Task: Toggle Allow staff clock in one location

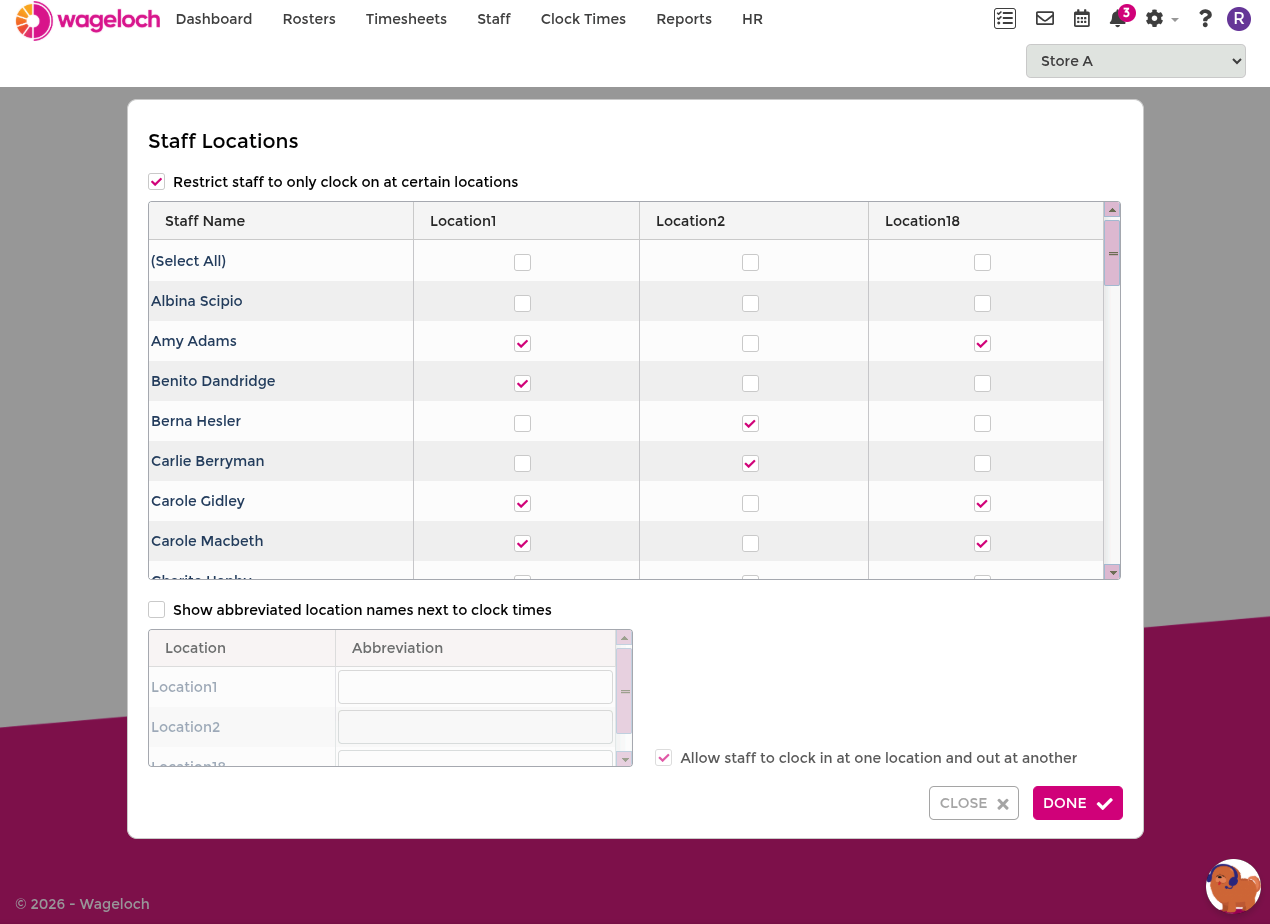Action: click(x=663, y=758)
